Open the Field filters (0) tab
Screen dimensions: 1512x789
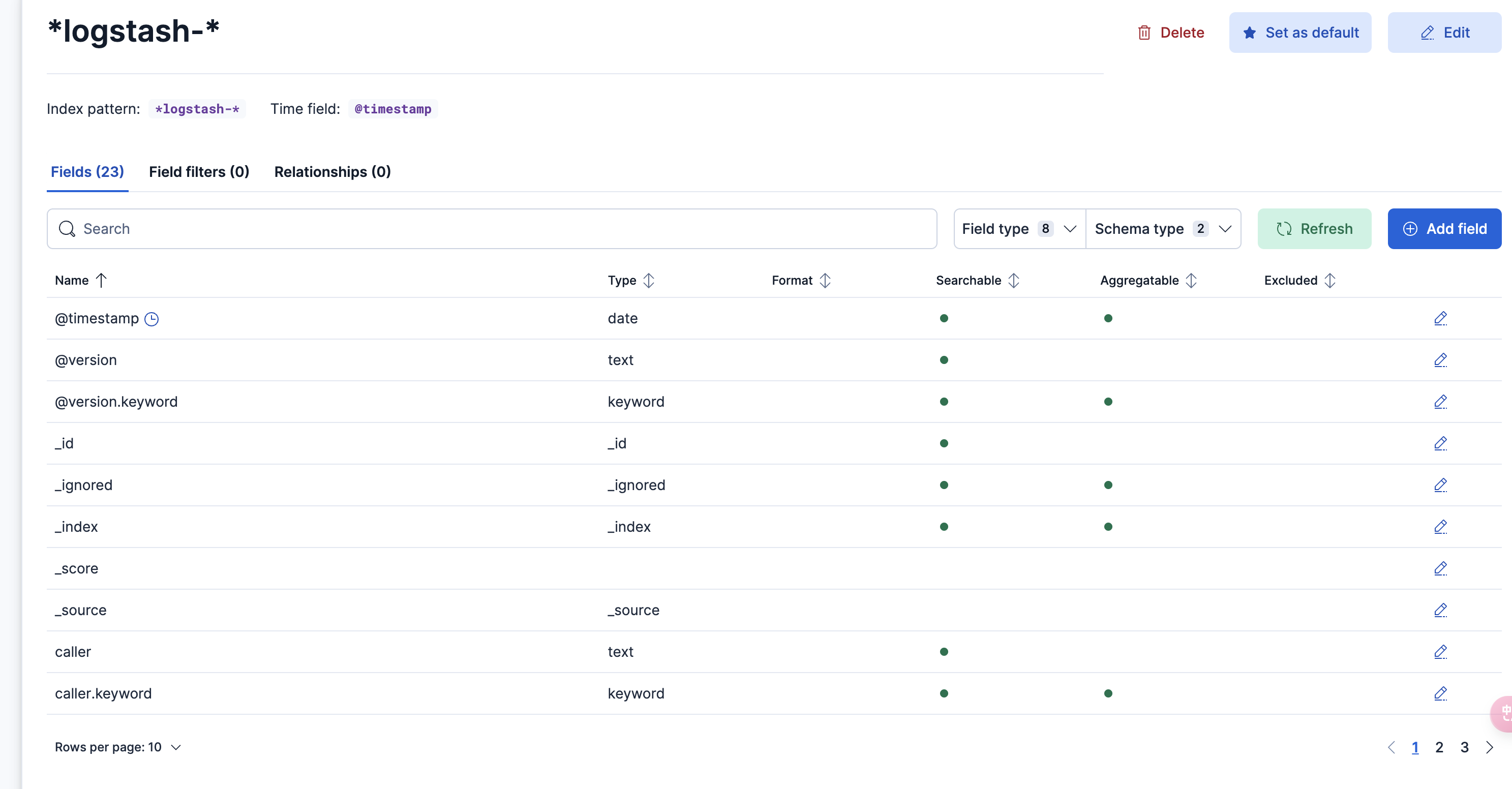tap(199, 171)
